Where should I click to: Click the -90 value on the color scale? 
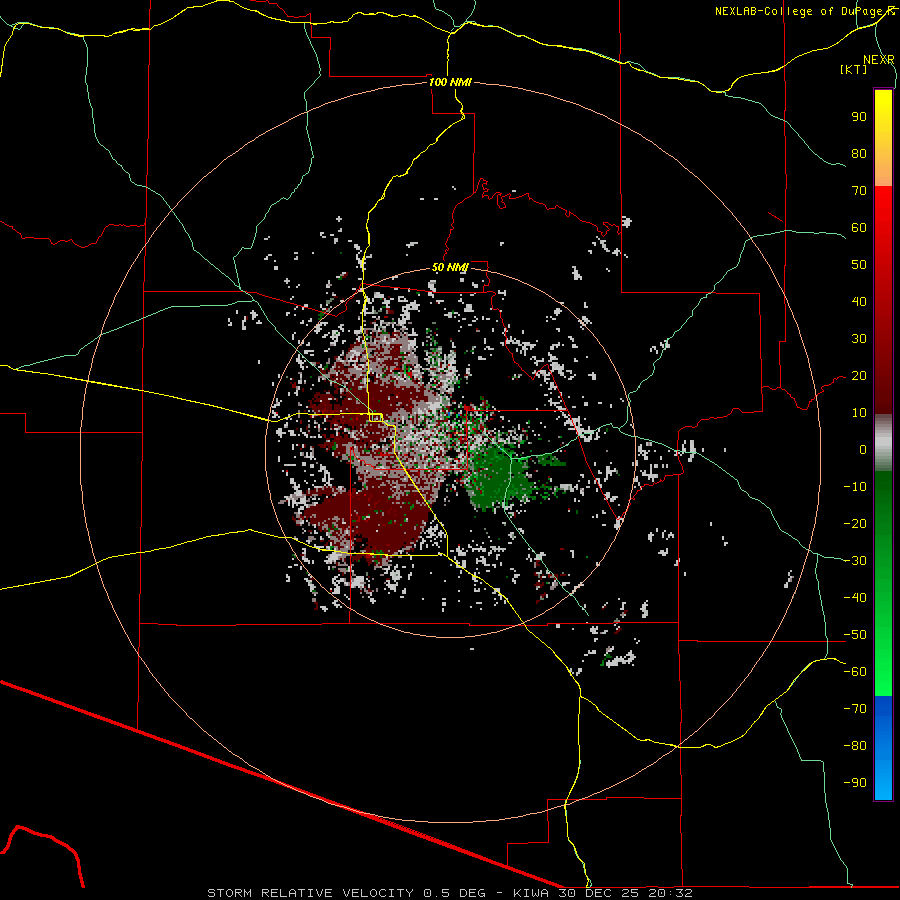point(855,783)
